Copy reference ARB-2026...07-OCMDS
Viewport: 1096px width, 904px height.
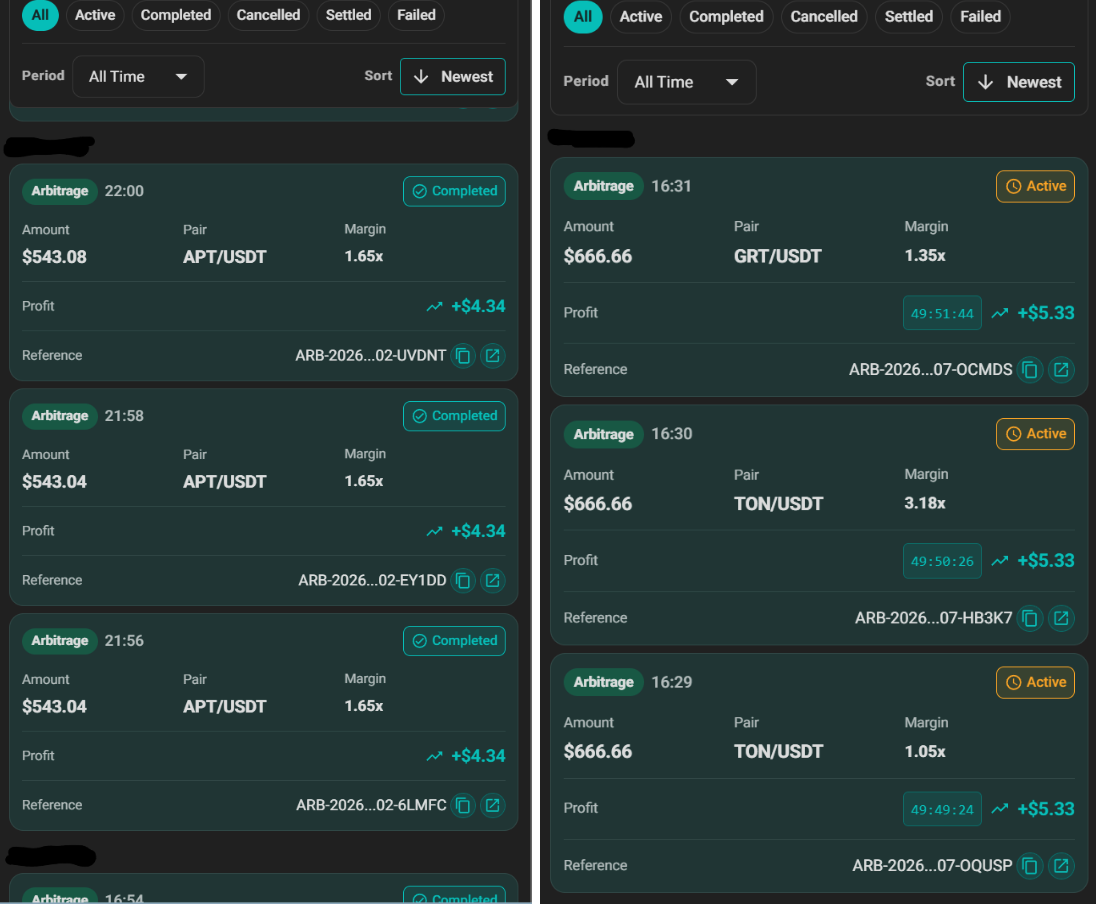click(1030, 369)
